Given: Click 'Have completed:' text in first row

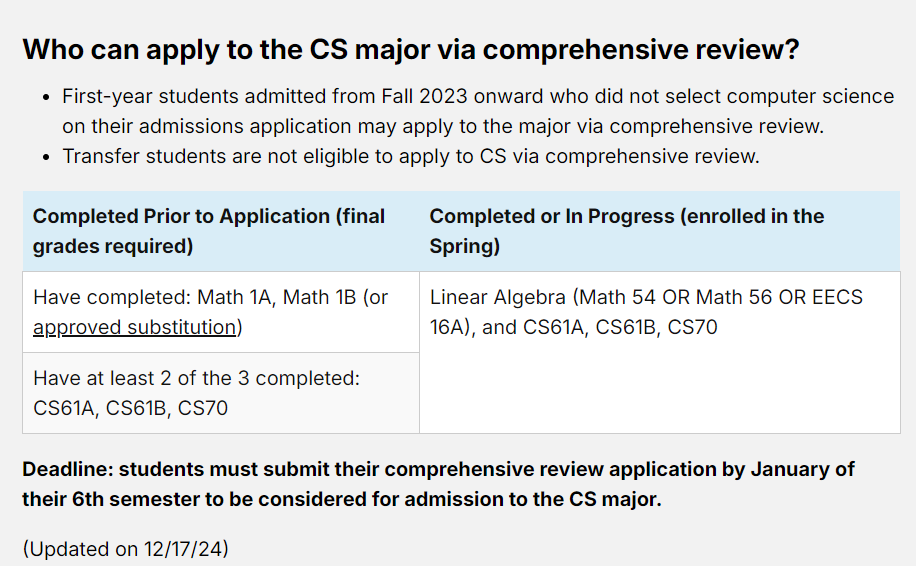Looking at the screenshot, I should pyautogui.click(x=112, y=297).
